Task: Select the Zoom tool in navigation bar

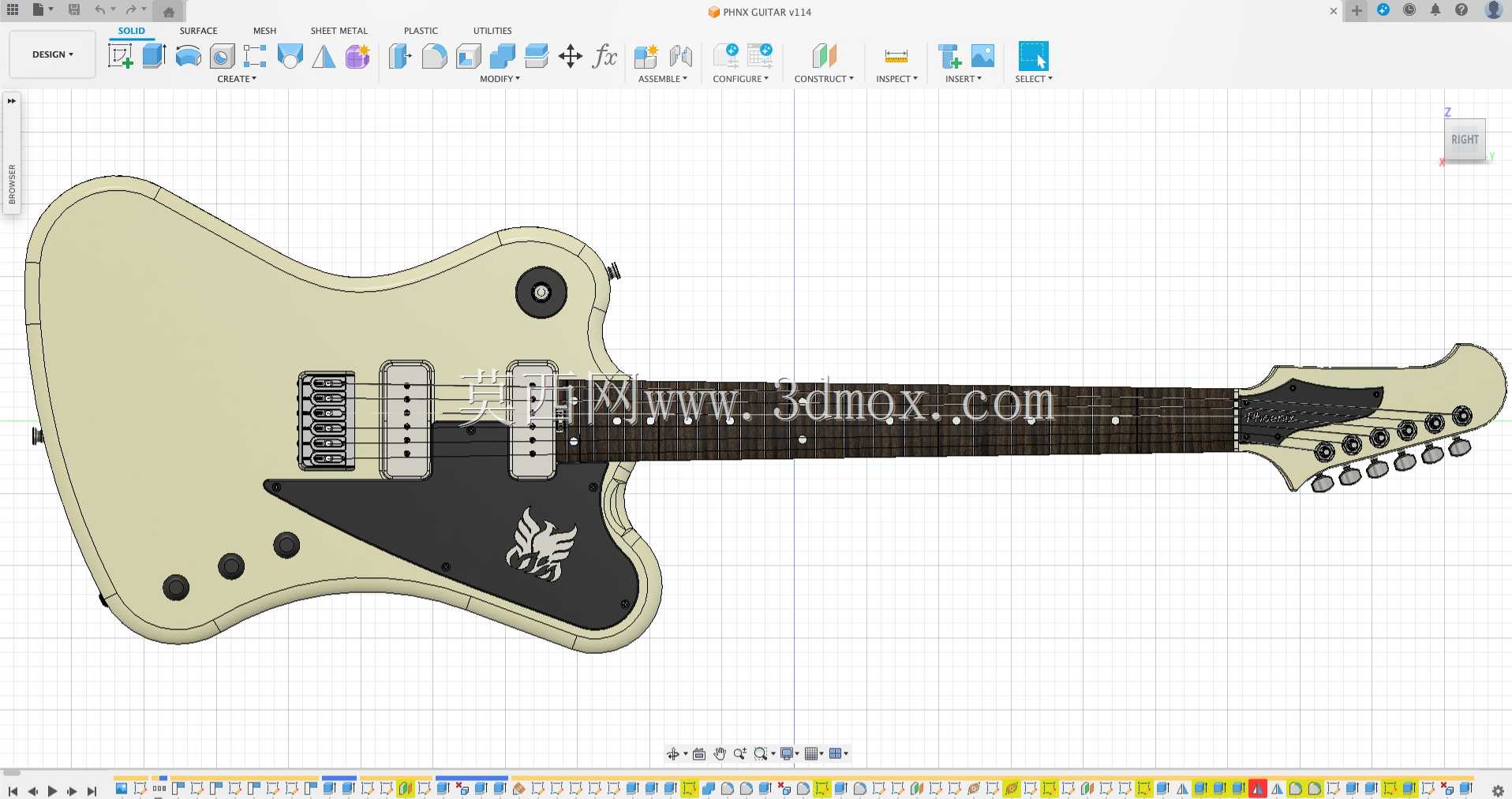Action: point(739,754)
